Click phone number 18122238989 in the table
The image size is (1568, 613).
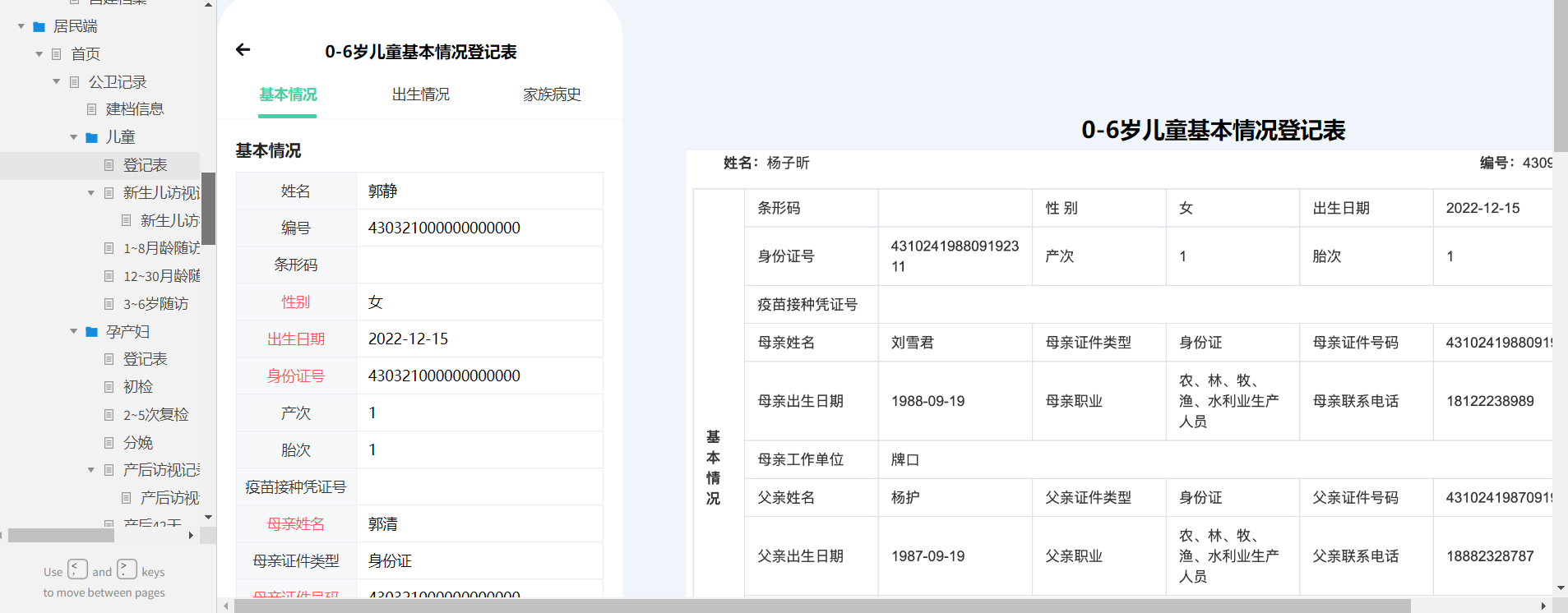(x=1490, y=401)
